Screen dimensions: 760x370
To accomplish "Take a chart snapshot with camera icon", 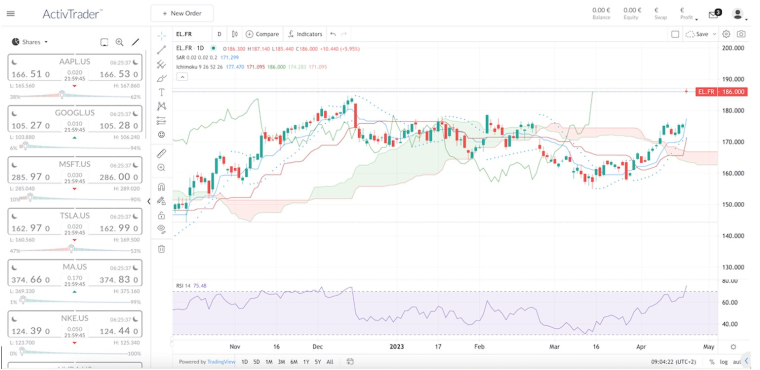I will coord(742,34).
